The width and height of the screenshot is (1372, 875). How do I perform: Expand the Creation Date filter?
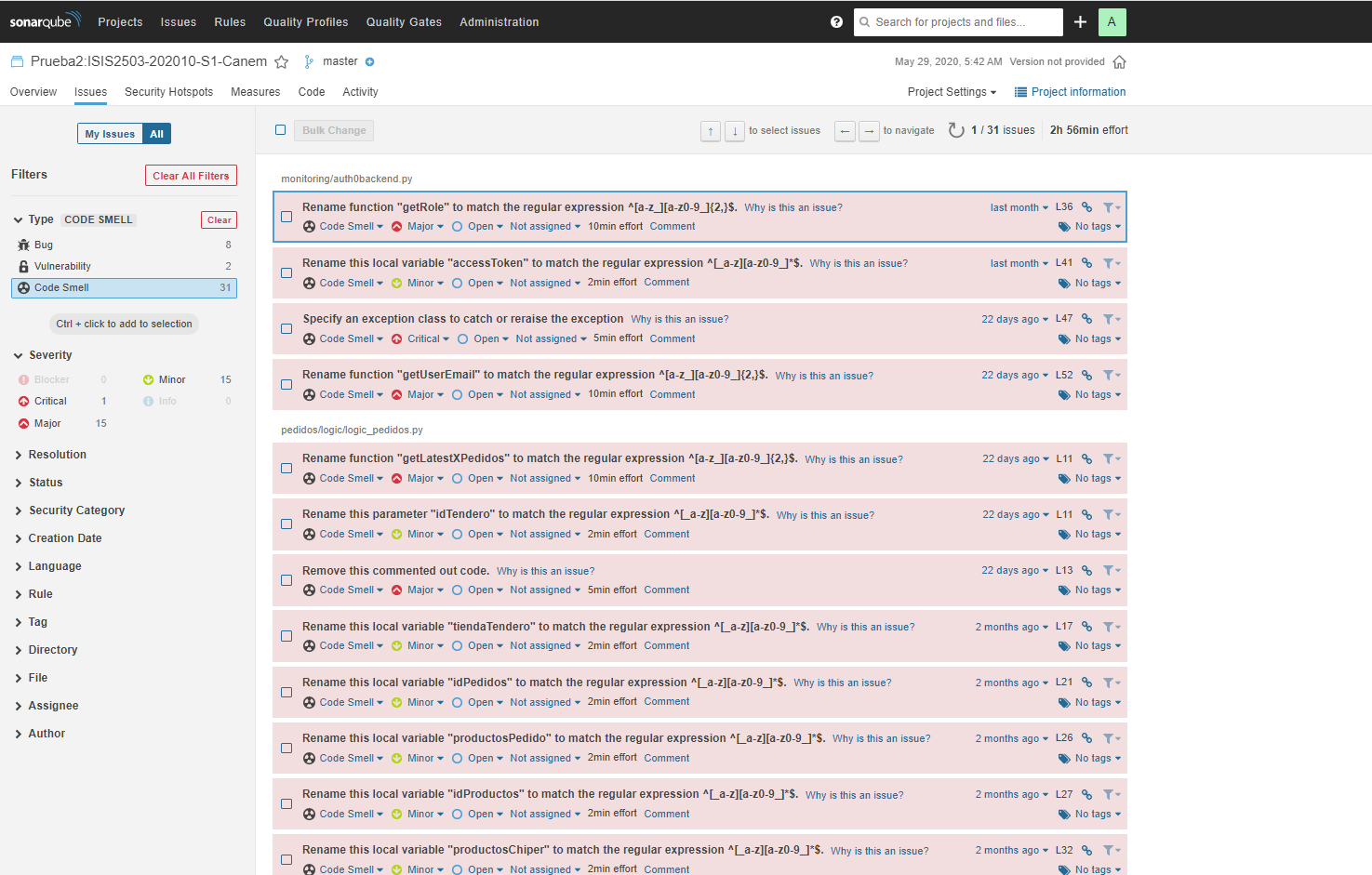point(65,538)
